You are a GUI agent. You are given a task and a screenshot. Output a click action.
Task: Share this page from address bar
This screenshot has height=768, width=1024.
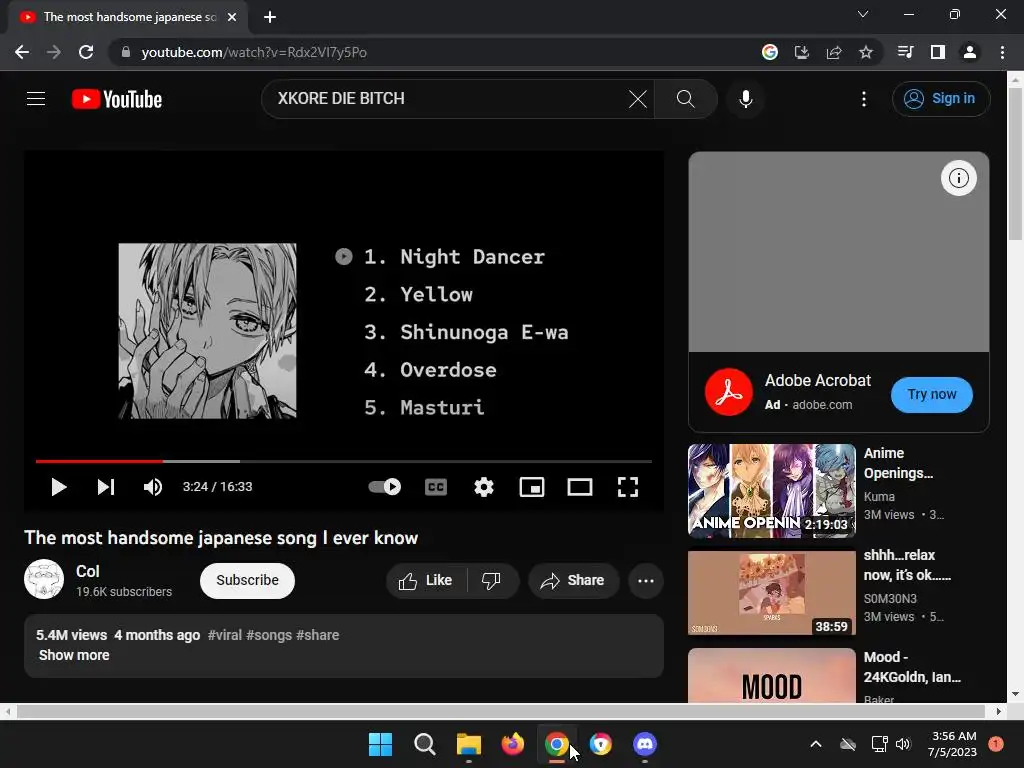834,52
